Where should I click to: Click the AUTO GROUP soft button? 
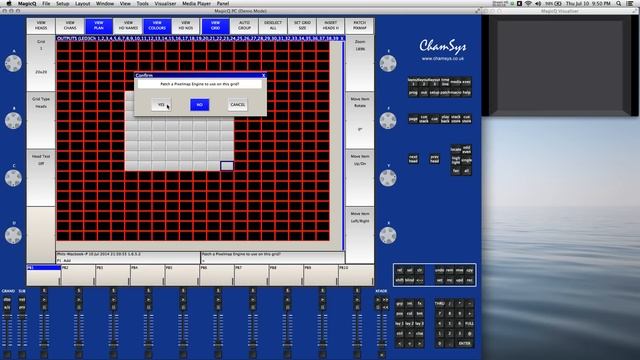pyautogui.click(x=244, y=26)
